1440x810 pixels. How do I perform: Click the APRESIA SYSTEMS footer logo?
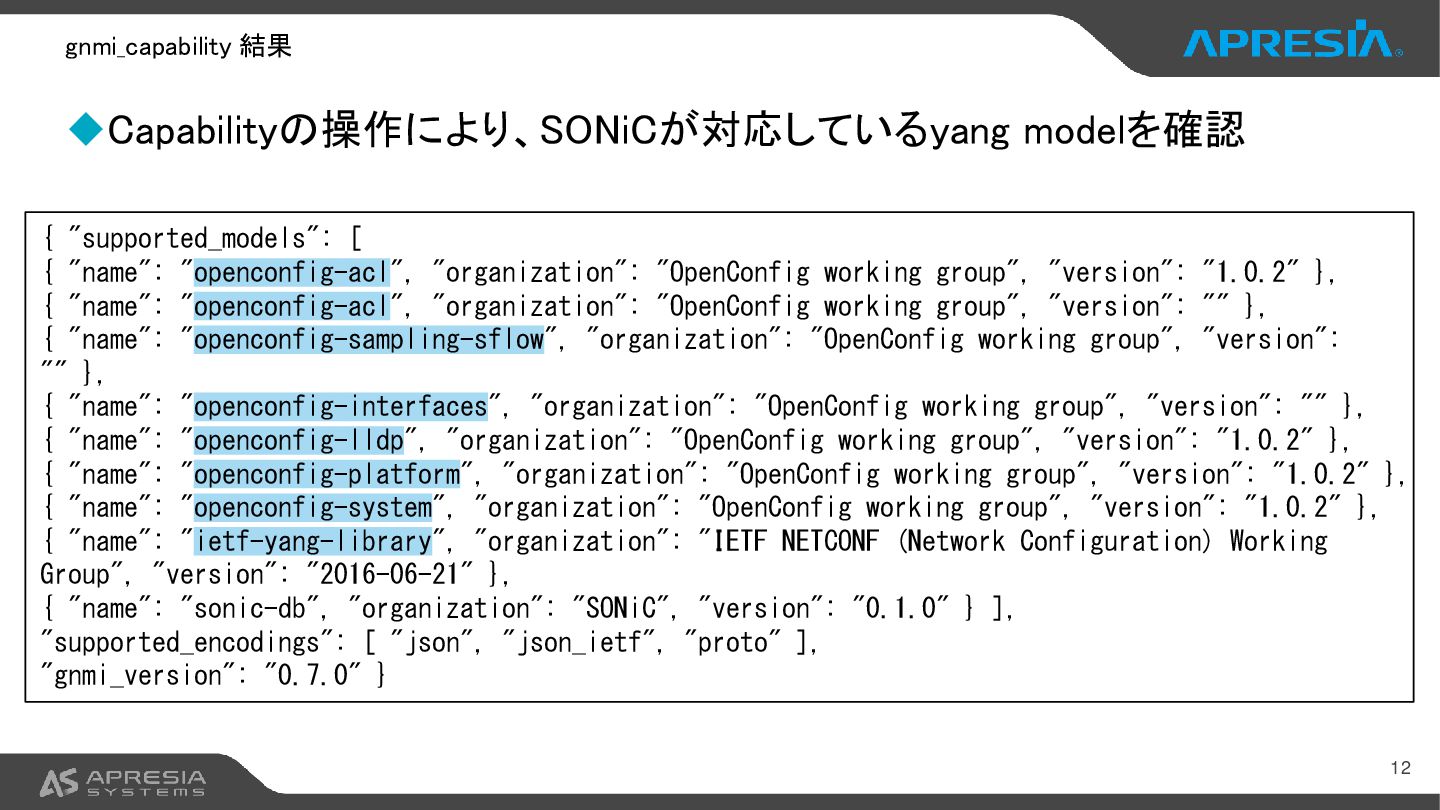pyautogui.click(x=123, y=783)
